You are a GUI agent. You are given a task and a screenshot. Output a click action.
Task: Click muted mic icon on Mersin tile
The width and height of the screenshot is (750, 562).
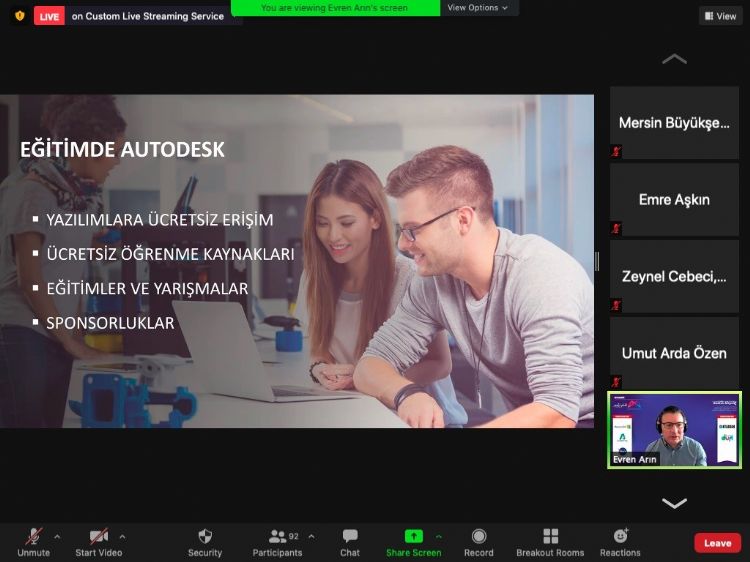[616, 152]
